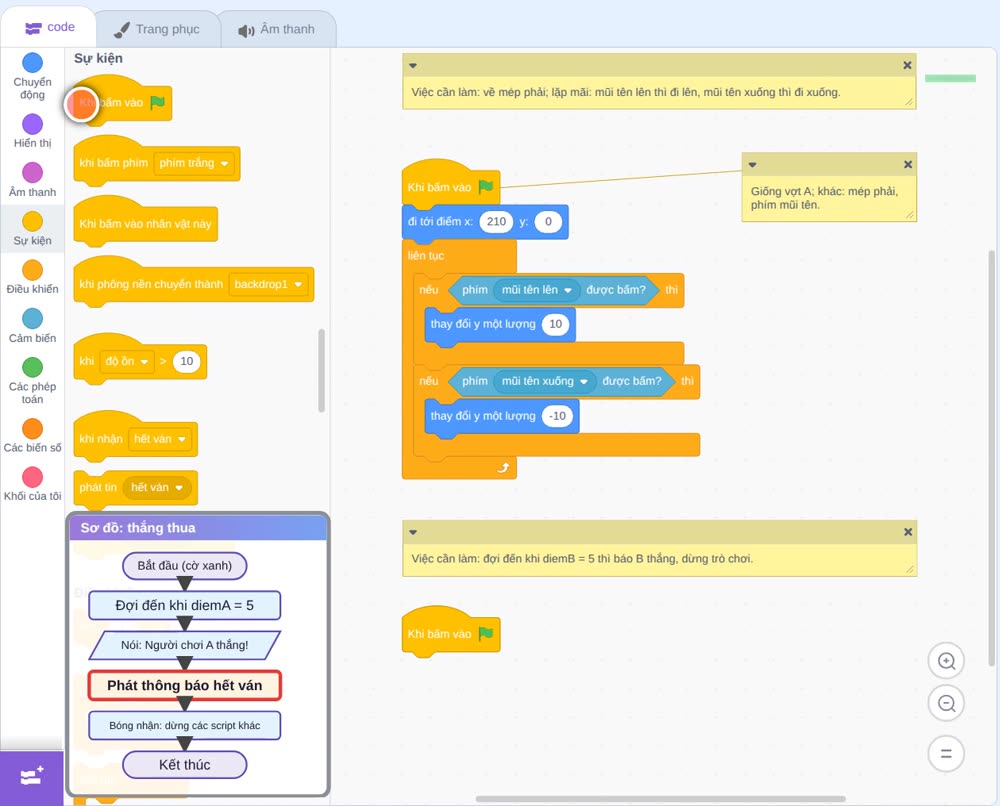Viewport: 1000px width, 806px height.
Task: Collapse the 'diemB = 5' comment
Action: click(x=413, y=532)
